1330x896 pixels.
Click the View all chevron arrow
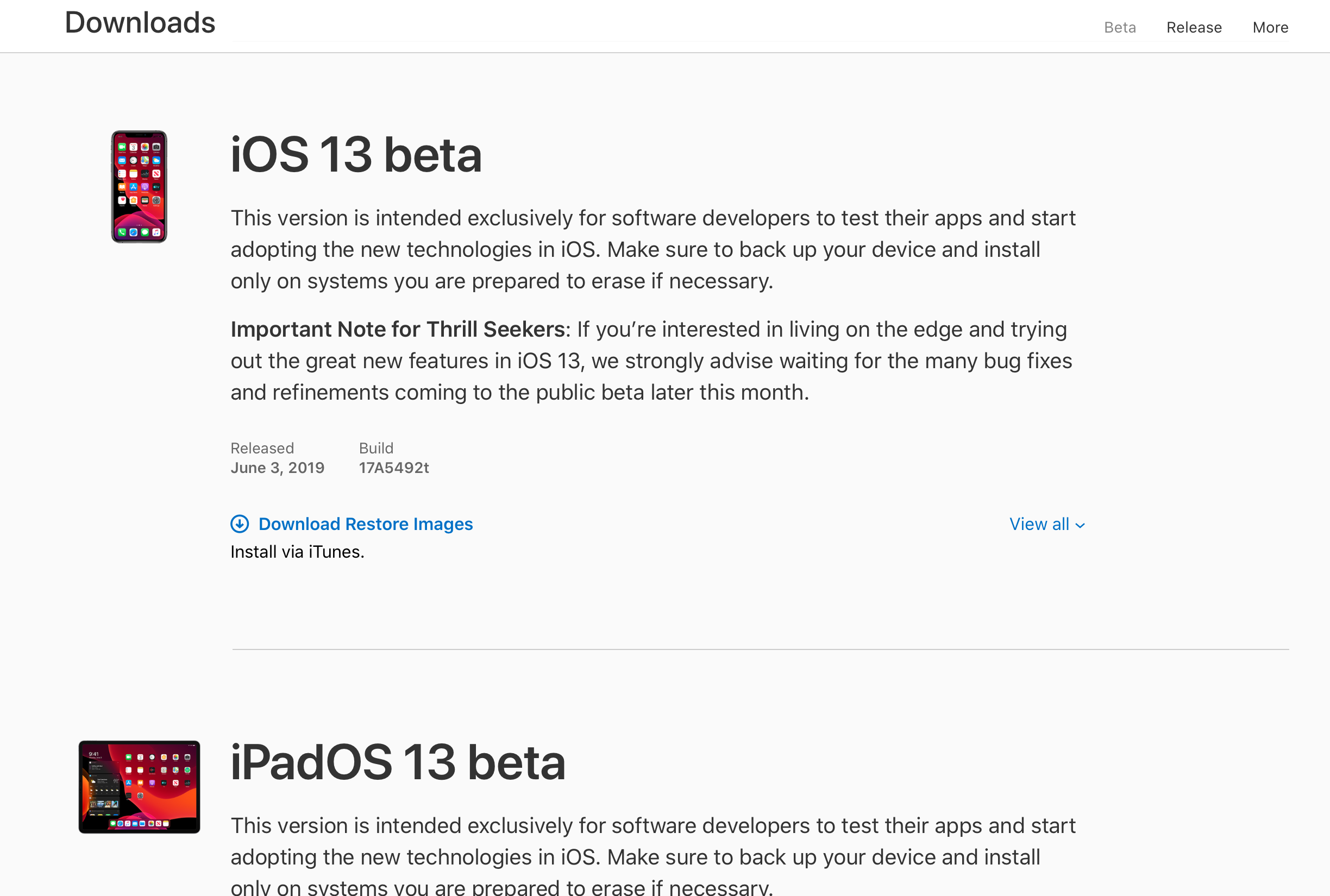pyautogui.click(x=1080, y=526)
